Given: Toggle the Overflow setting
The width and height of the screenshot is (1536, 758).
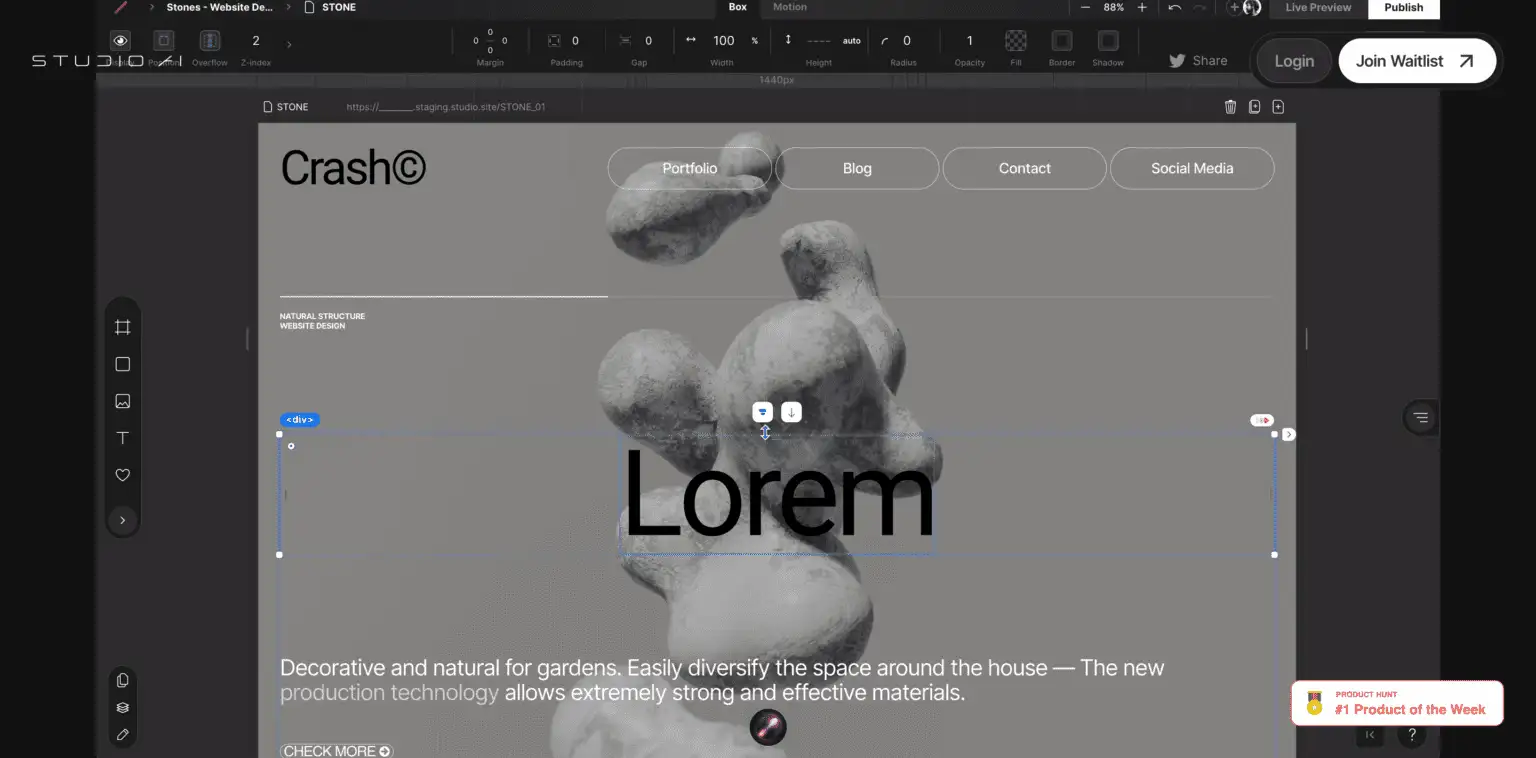Looking at the screenshot, I should [210, 41].
